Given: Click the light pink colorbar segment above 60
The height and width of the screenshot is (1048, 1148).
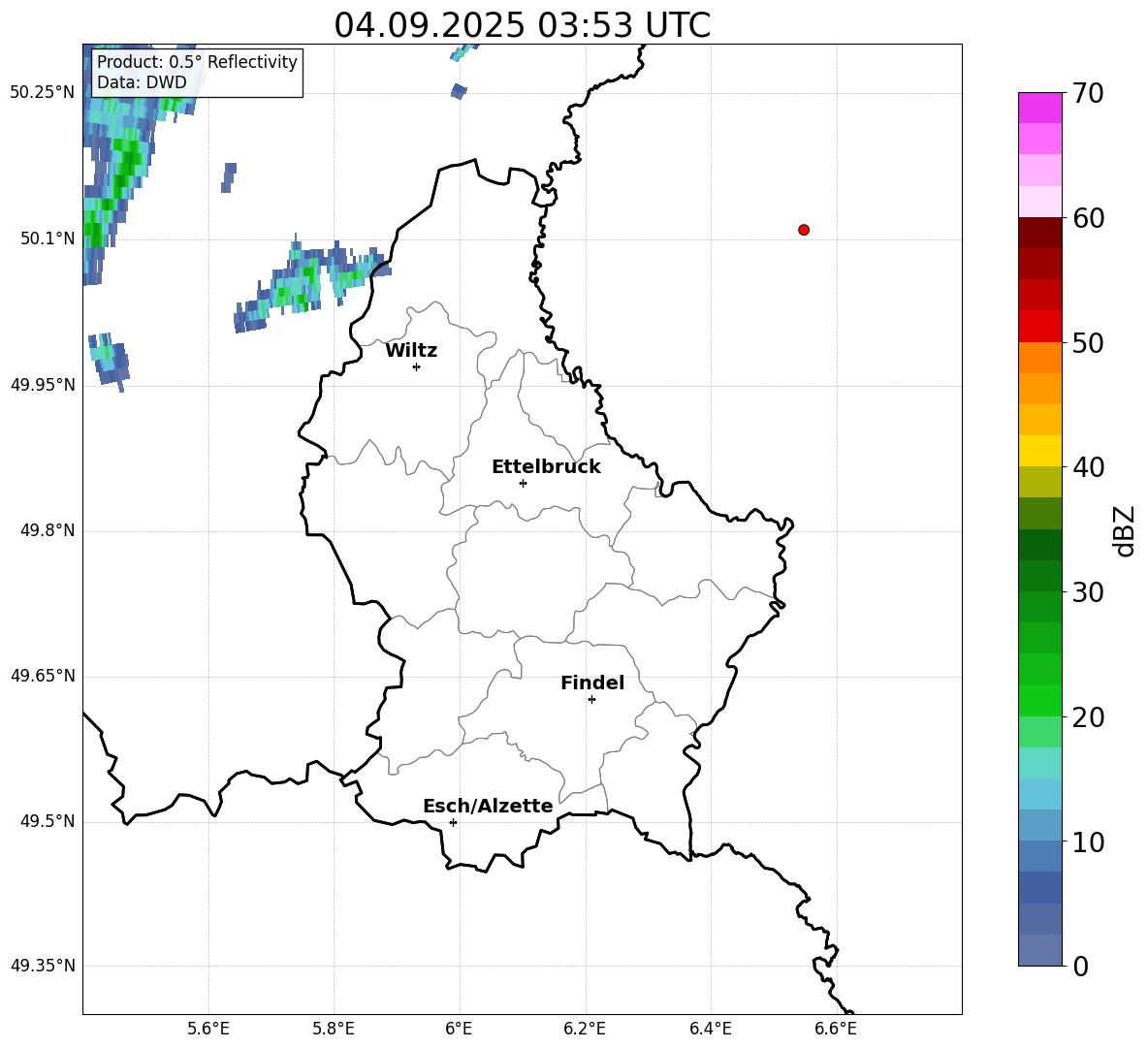Looking at the screenshot, I should tap(1040, 202).
